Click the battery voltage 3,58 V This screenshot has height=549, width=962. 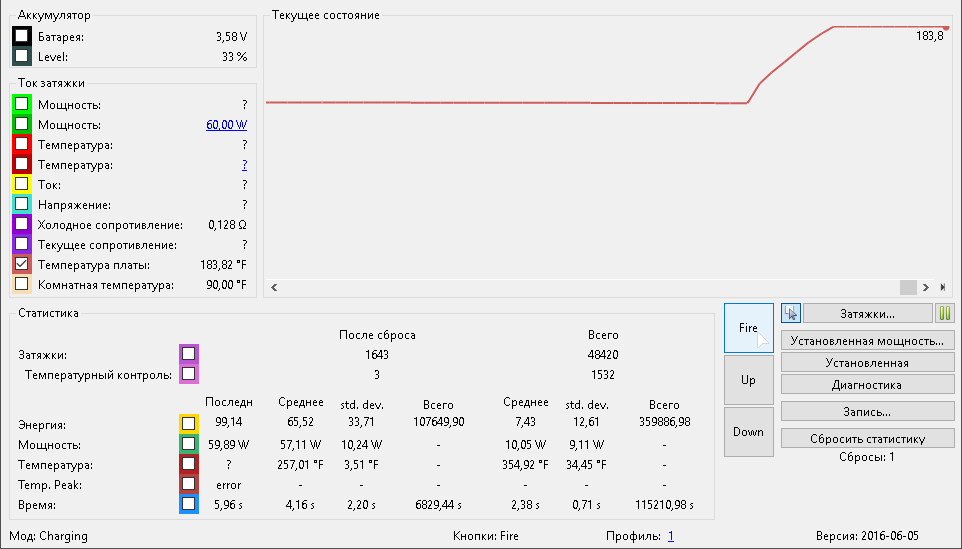[x=231, y=37]
